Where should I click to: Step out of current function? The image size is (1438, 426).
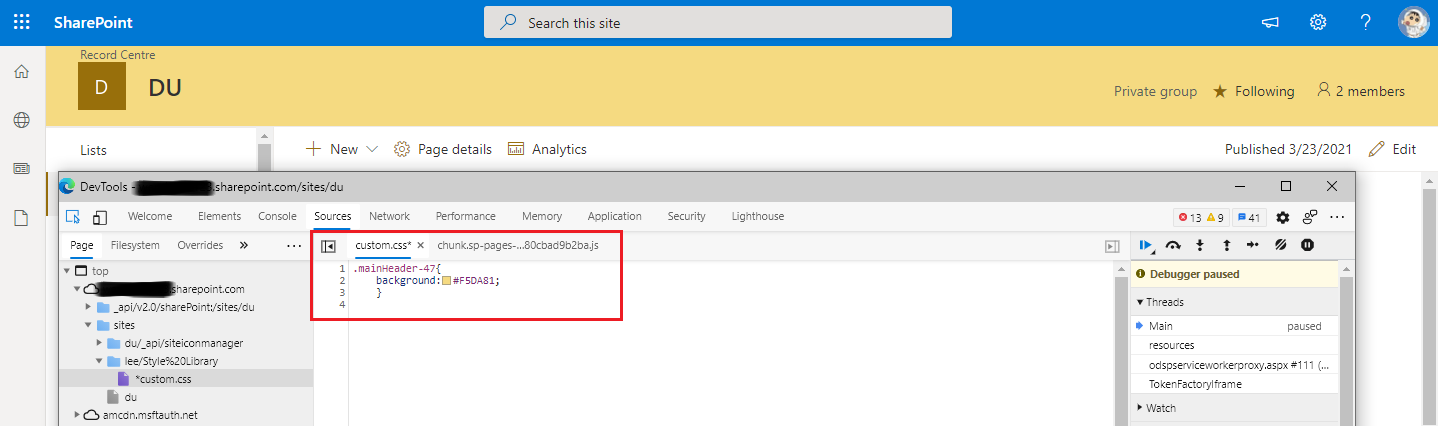pos(1226,245)
